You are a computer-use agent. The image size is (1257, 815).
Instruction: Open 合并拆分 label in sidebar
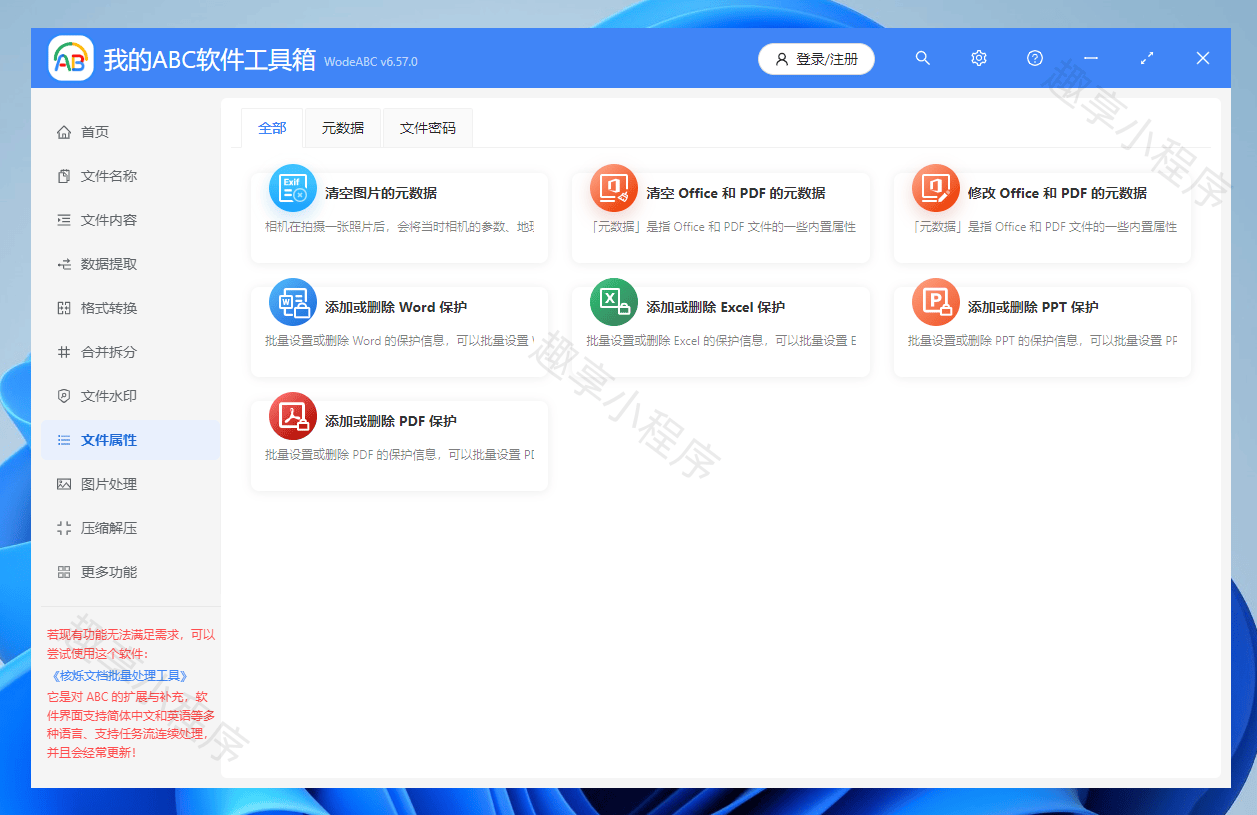point(109,352)
